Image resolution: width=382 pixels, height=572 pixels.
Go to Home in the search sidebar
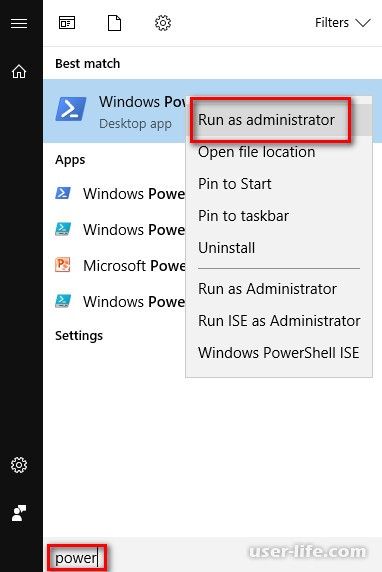[19, 72]
